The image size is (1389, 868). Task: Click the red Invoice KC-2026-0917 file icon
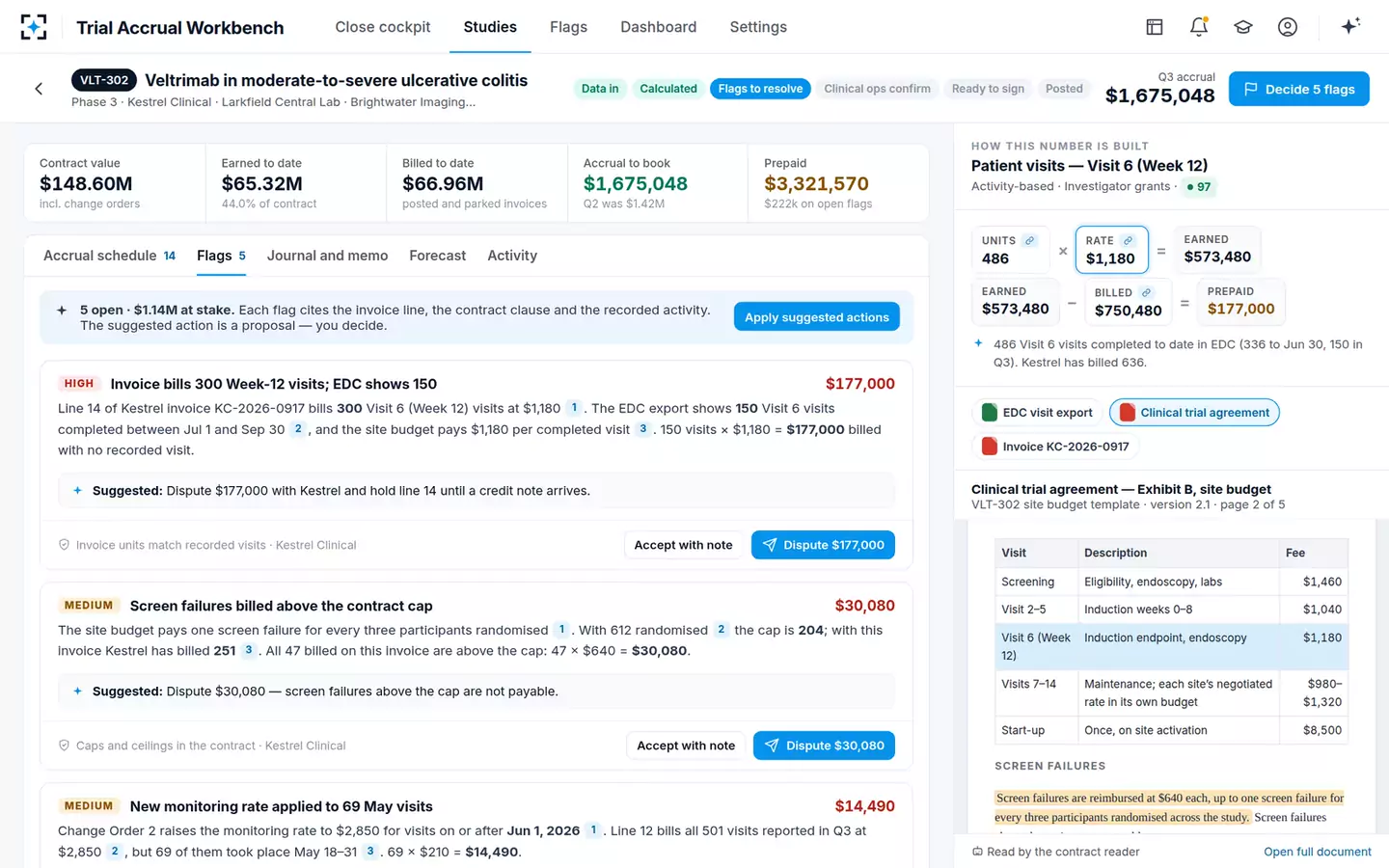point(989,447)
